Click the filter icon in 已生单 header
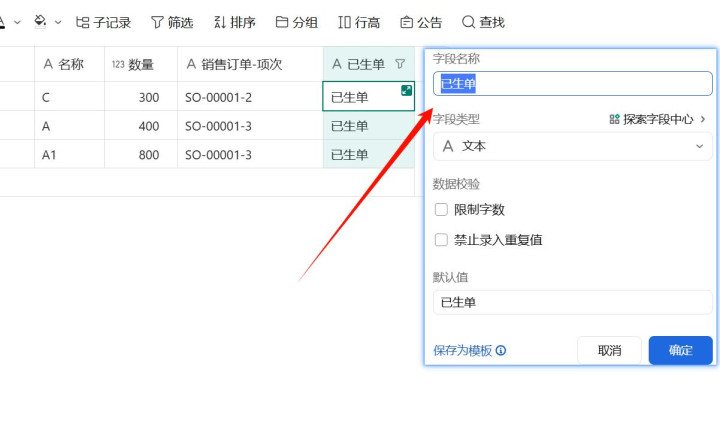 400,64
